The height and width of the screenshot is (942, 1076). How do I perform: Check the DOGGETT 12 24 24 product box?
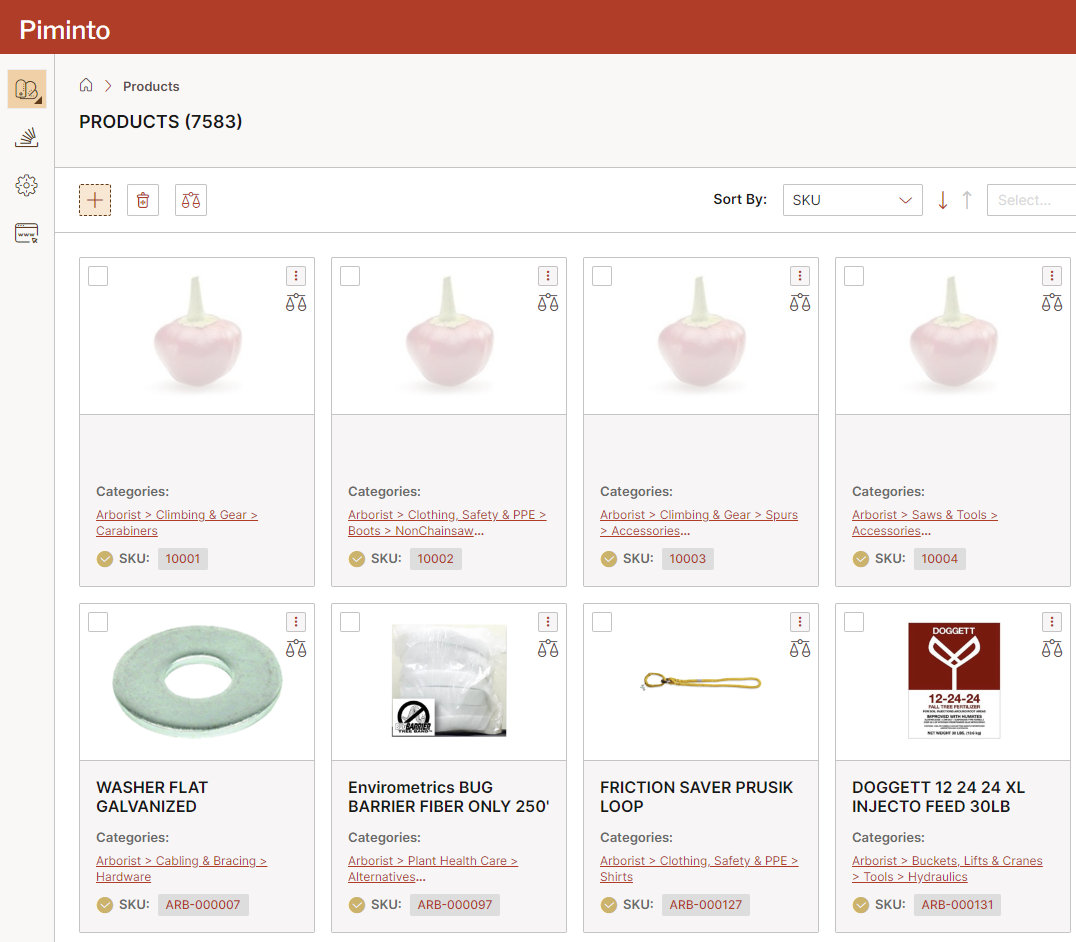[x=854, y=622]
